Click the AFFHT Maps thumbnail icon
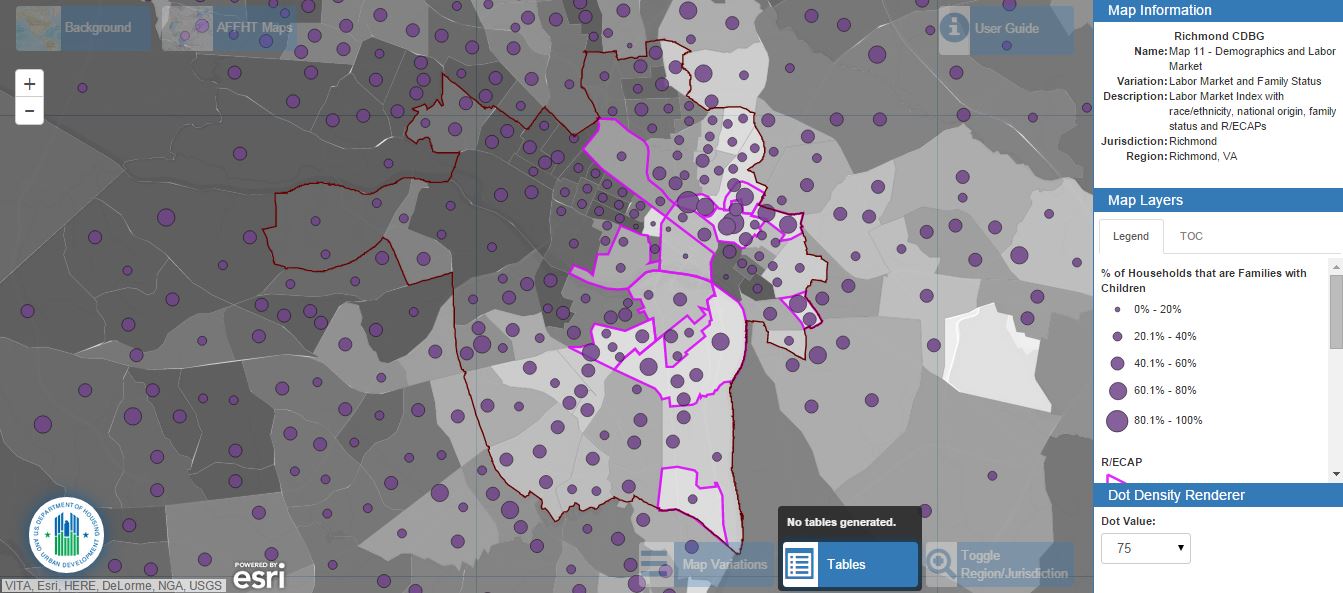The image size is (1343, 593). (x=186, y=28)
